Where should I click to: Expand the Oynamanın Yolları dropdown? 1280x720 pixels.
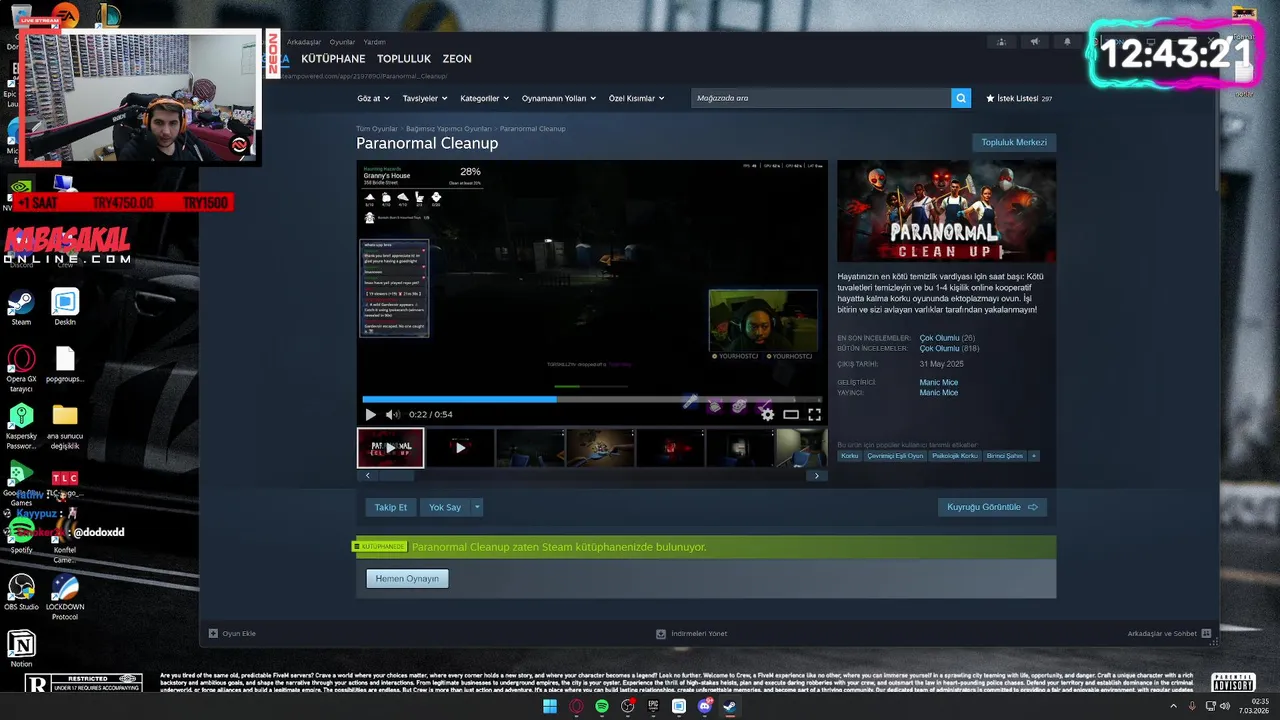[558, 98]
